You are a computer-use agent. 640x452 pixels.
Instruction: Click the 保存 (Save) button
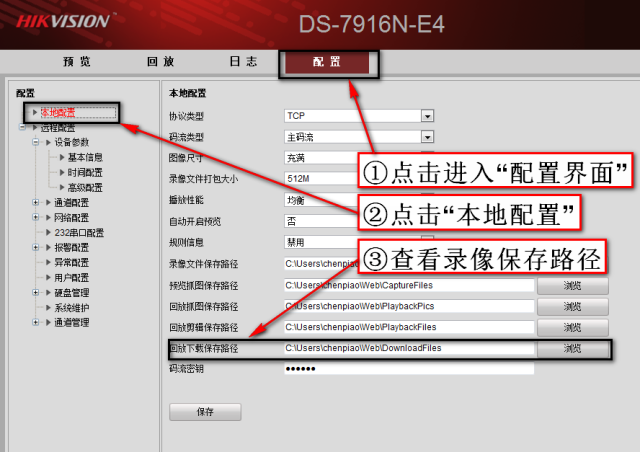(205, 412)
